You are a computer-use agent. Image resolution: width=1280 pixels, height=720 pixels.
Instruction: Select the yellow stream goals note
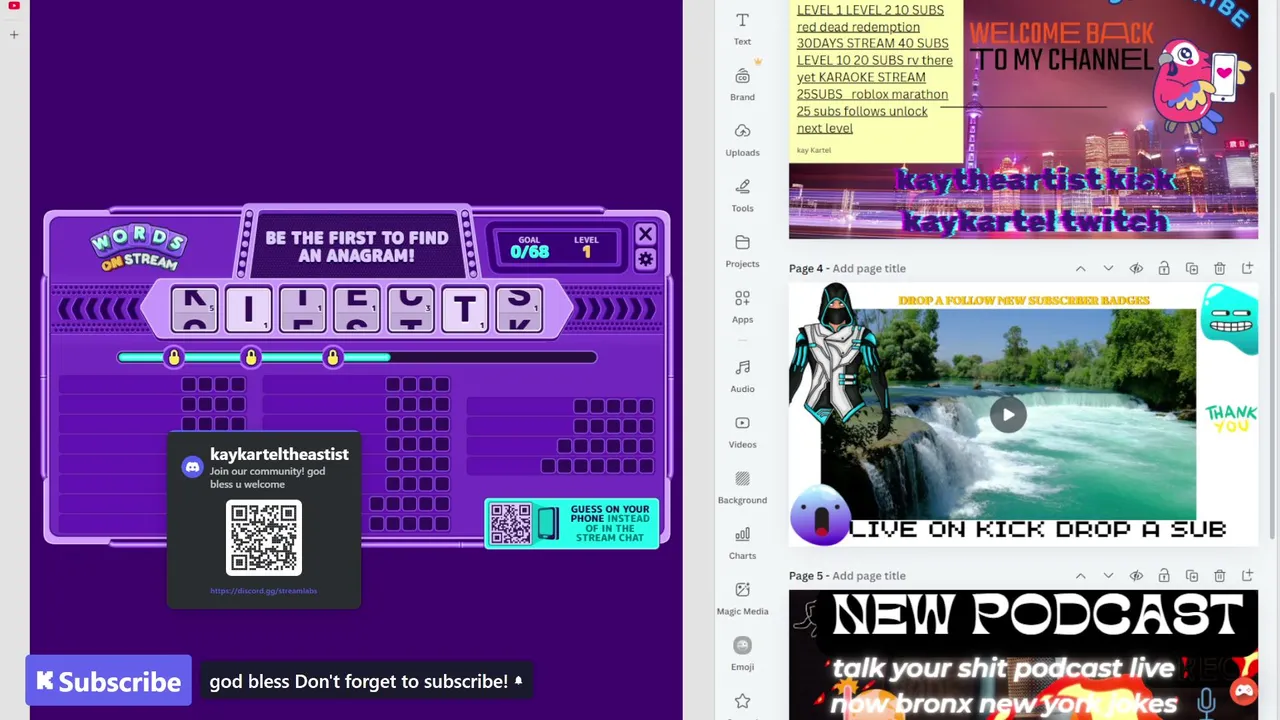click(875, 80)
